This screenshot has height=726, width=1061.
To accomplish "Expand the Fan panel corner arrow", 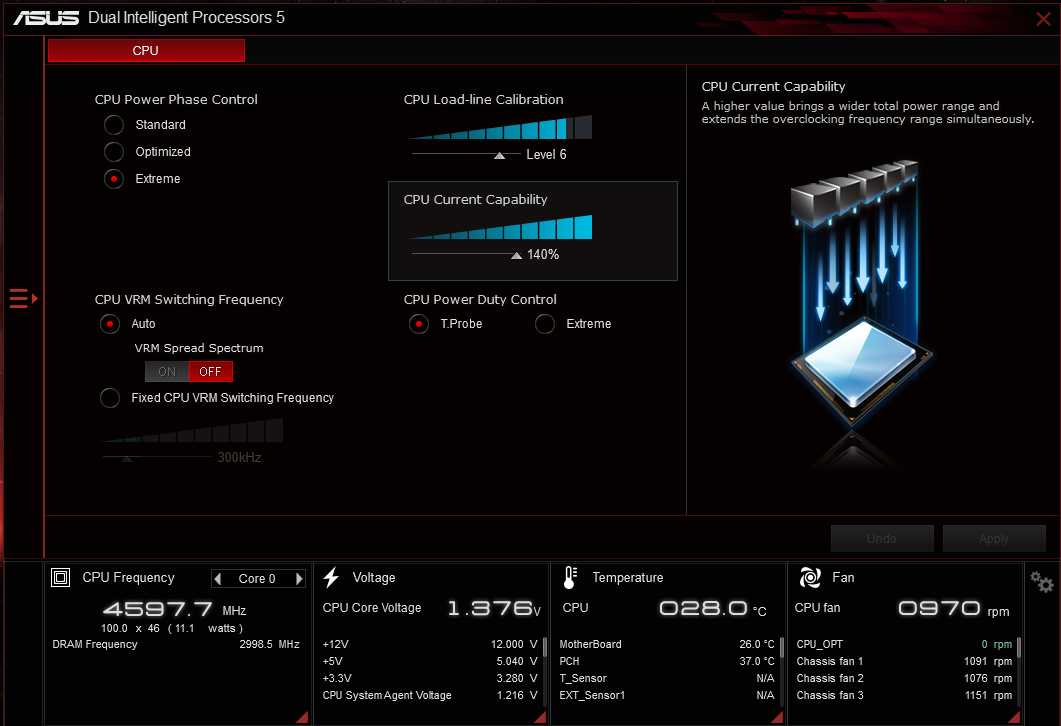I will pos(1014,717).
